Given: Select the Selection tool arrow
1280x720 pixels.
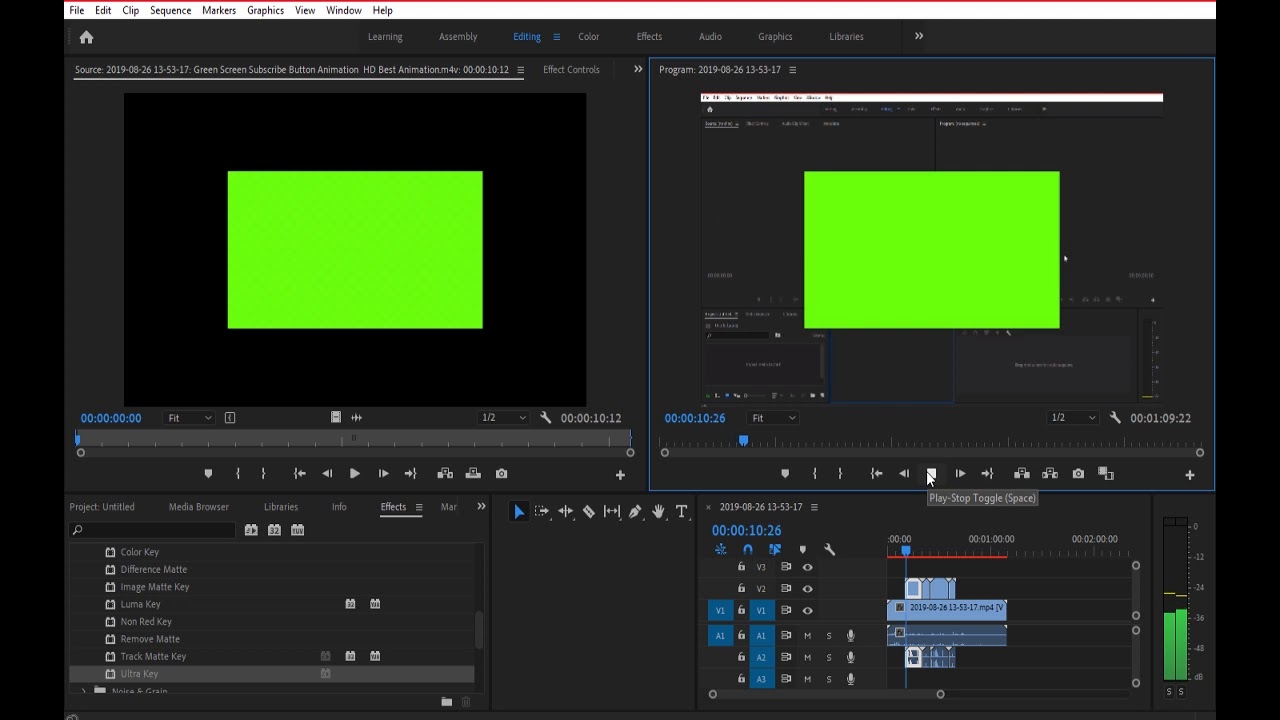Looking at the screenshot, I should point(519,511).
